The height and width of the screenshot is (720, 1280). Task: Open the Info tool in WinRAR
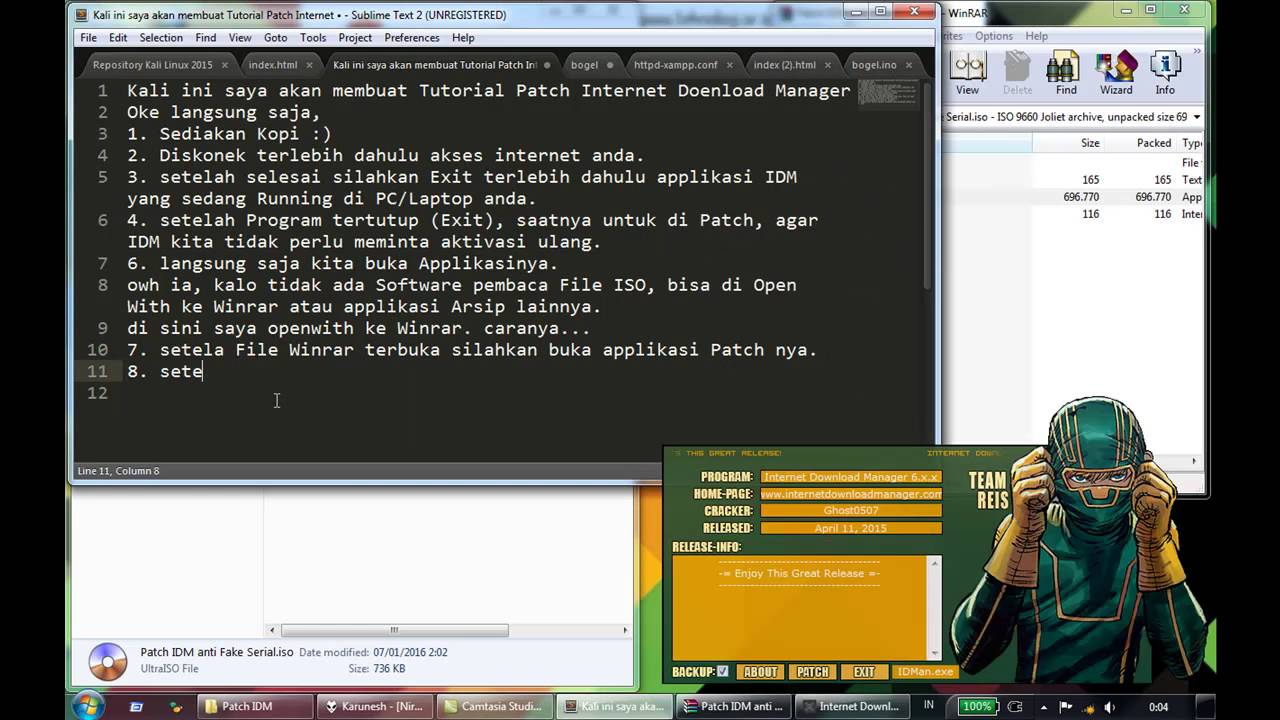pos(1165,73)
